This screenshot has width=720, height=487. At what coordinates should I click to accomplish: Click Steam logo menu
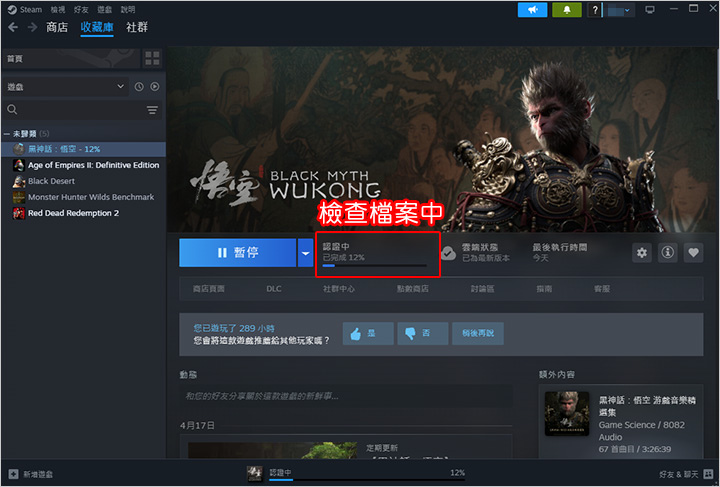pyautogui.click(x=25, y=10)
